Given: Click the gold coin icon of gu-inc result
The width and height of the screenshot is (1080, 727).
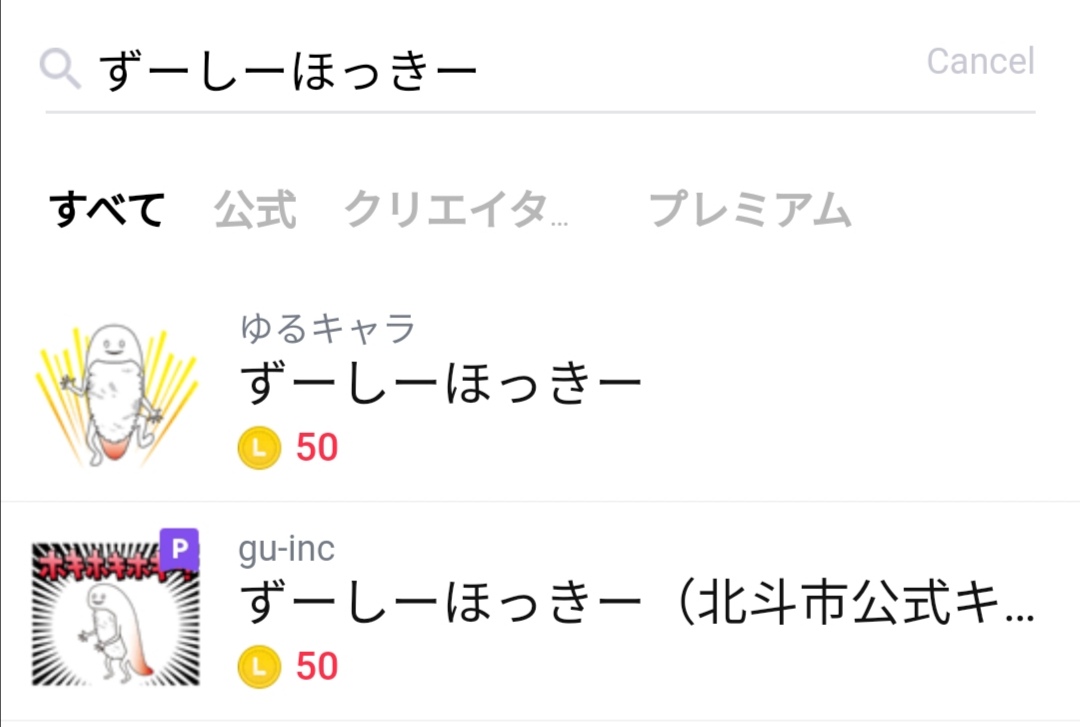Looking at the screenshot, I should pos(259,666).
